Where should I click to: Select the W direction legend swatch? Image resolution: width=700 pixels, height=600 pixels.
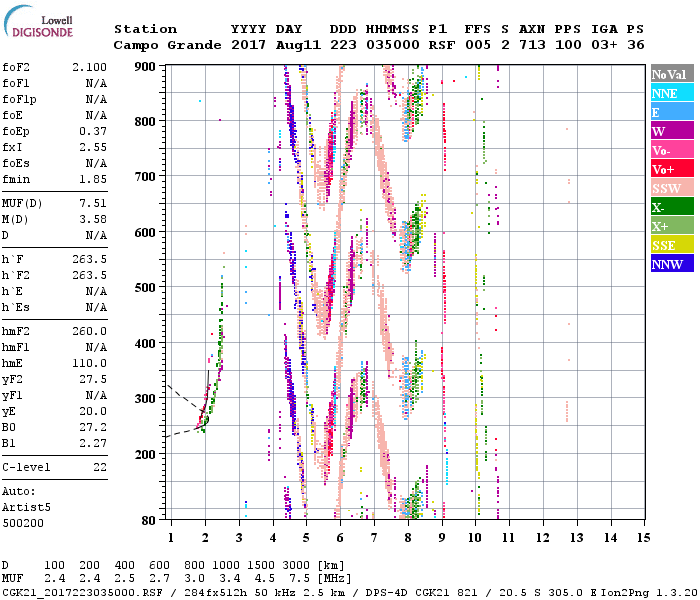click(672, 131)
